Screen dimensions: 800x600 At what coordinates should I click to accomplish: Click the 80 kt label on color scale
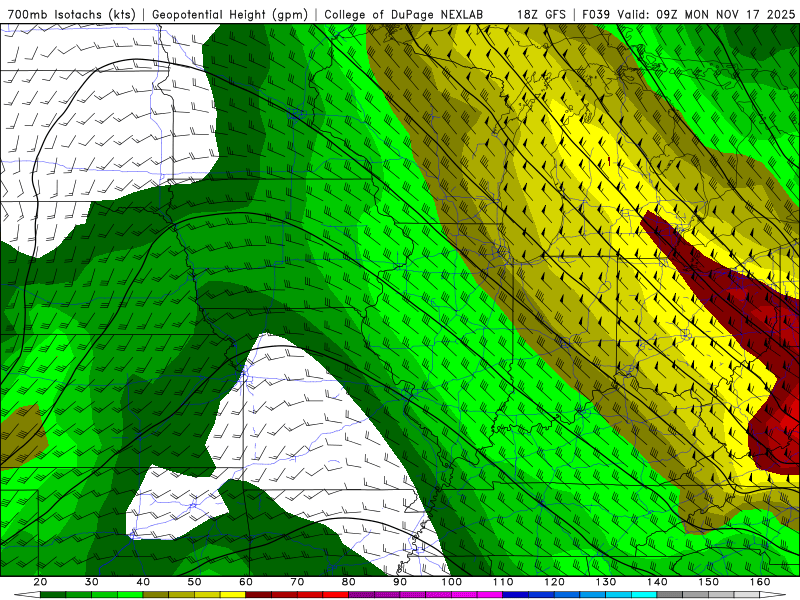click(348, 582)
